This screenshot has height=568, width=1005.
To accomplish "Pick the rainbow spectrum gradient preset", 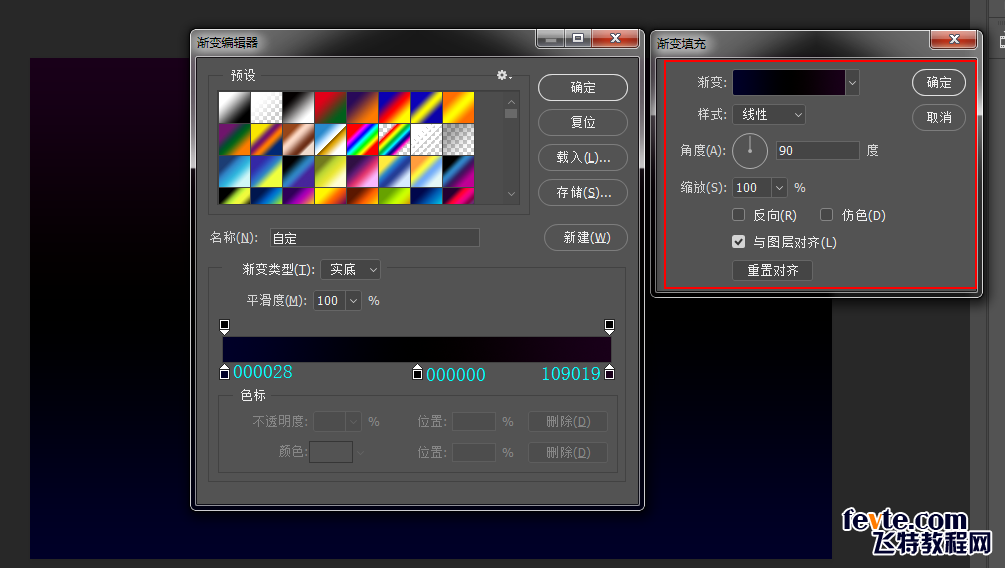I will tap(362, 139).
